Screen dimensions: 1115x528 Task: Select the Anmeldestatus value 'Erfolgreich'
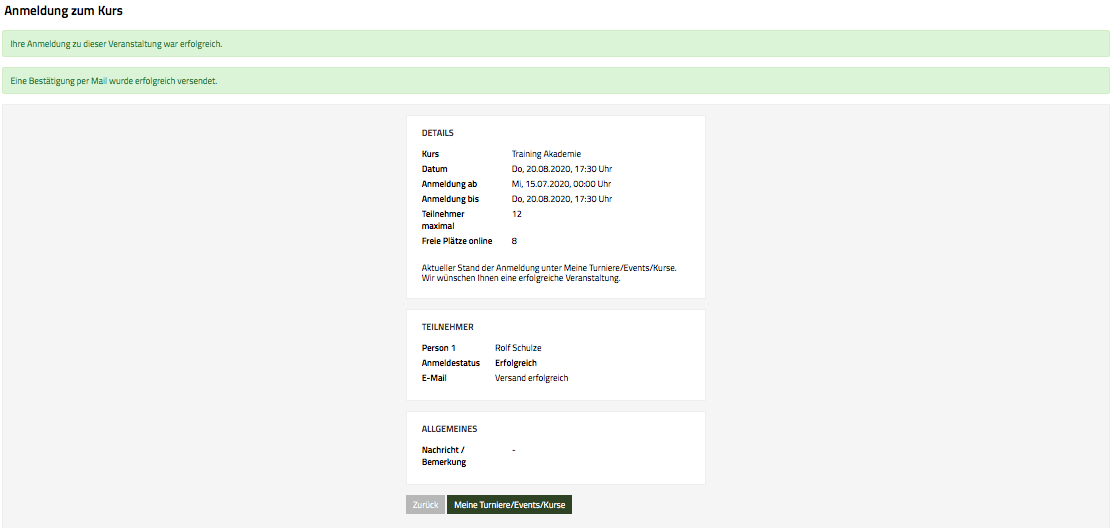coord(516,363)
